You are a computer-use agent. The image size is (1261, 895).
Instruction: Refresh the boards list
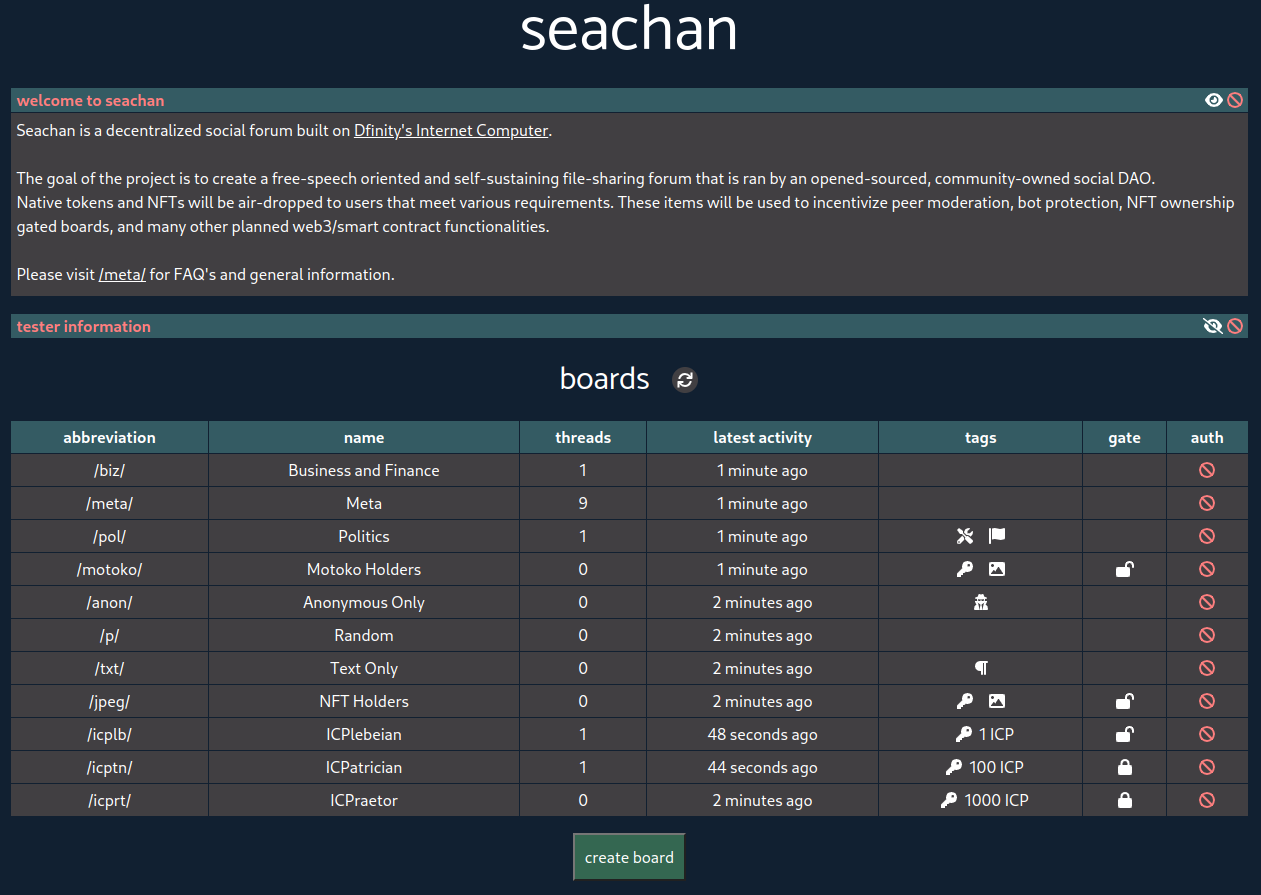point(685,380)
